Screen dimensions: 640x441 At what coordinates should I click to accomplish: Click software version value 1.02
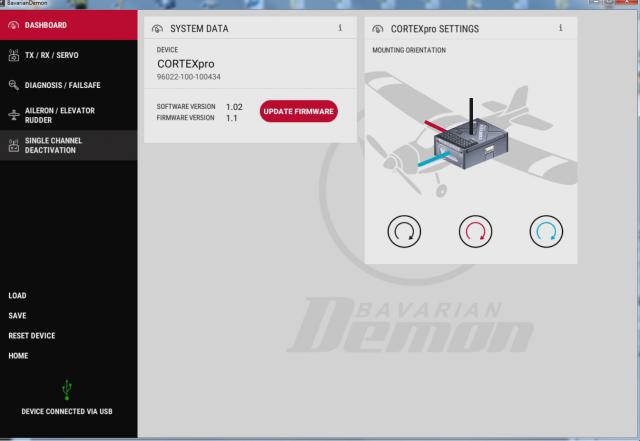pyautogui.click(x=234, y=107)
